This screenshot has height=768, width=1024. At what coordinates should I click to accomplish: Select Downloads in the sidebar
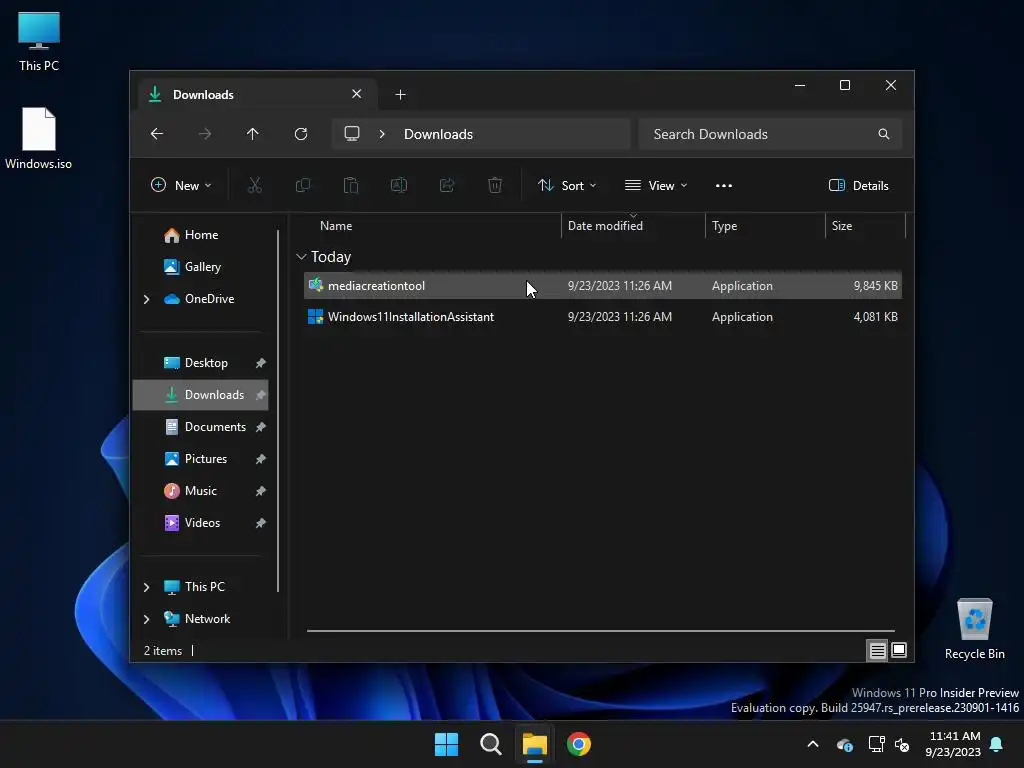(200, 395)
